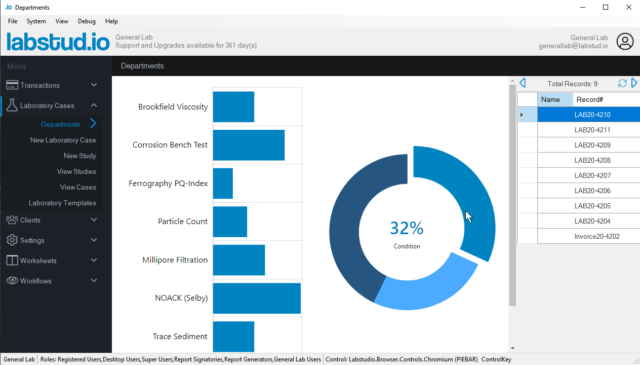This screenshot has height=365, width=640.
Task: Click the refresh records icon
Action: click(x=622, y=83)
